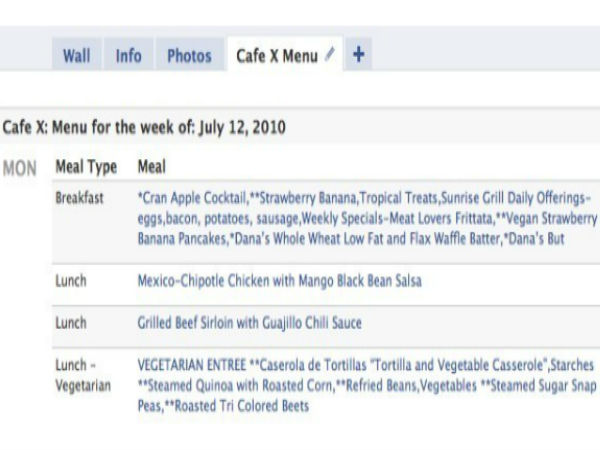The image size is (600, 450).
Task: Click the Meal column header
Action: coord(152,166)
